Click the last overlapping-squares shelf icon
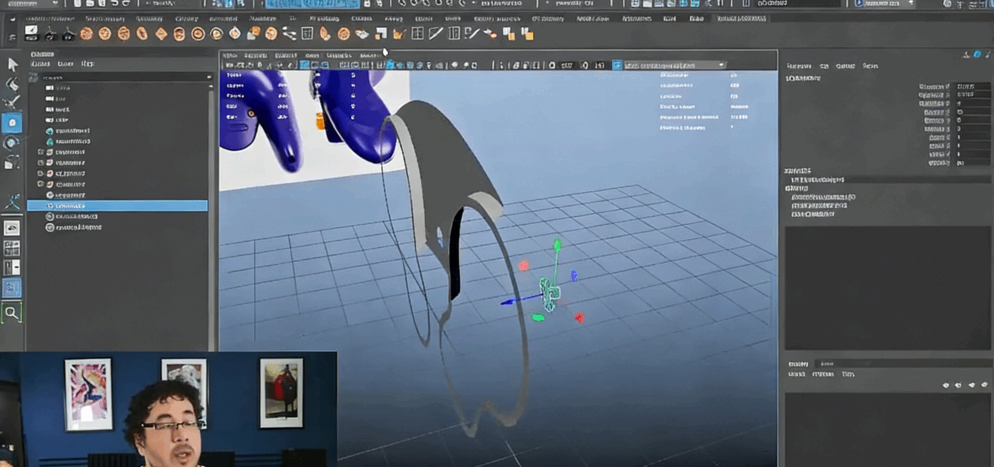 pyautogui.click(x=527, y=34)
